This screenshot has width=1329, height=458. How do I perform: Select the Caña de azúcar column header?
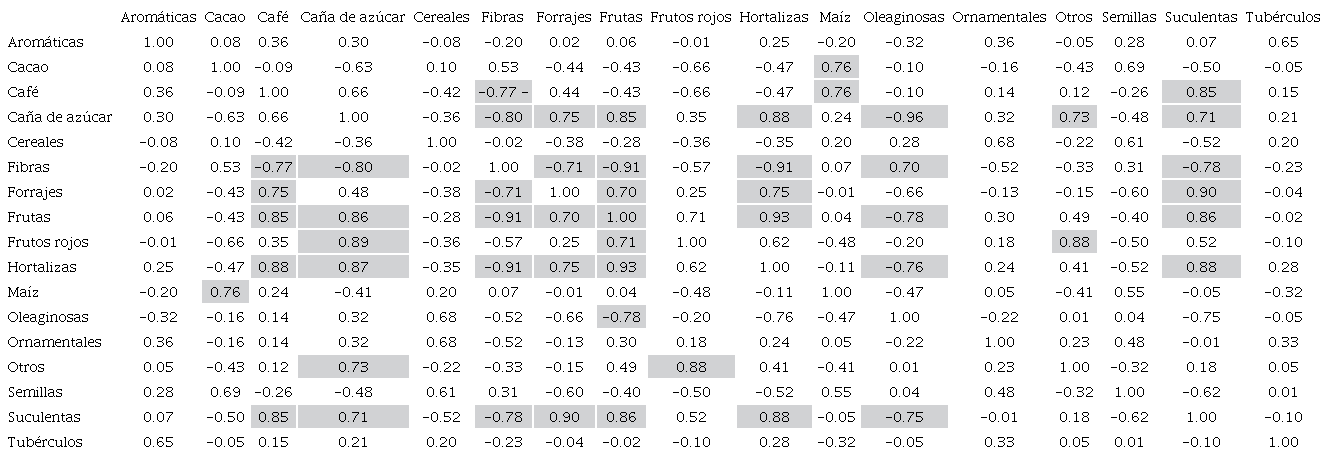pos(353,17)
